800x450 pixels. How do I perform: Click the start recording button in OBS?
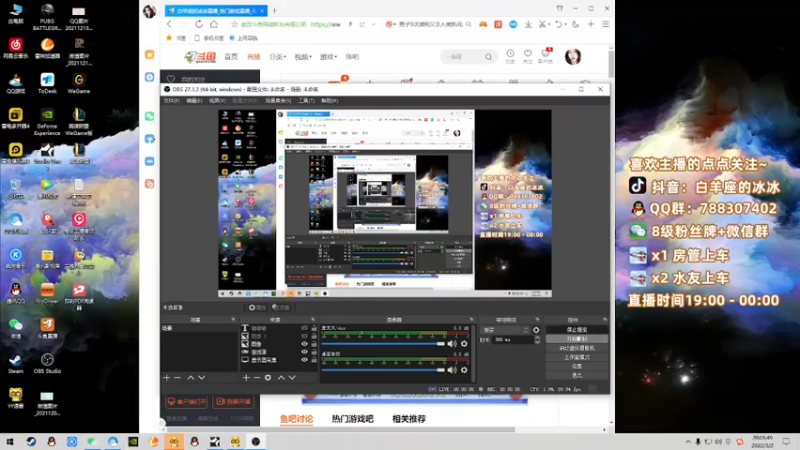(577, 339)
